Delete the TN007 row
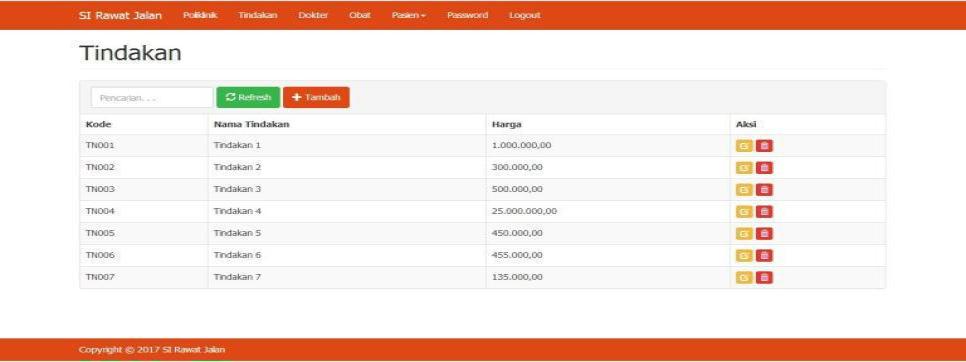Screen dimensions: 966x362 pos(765,278)
